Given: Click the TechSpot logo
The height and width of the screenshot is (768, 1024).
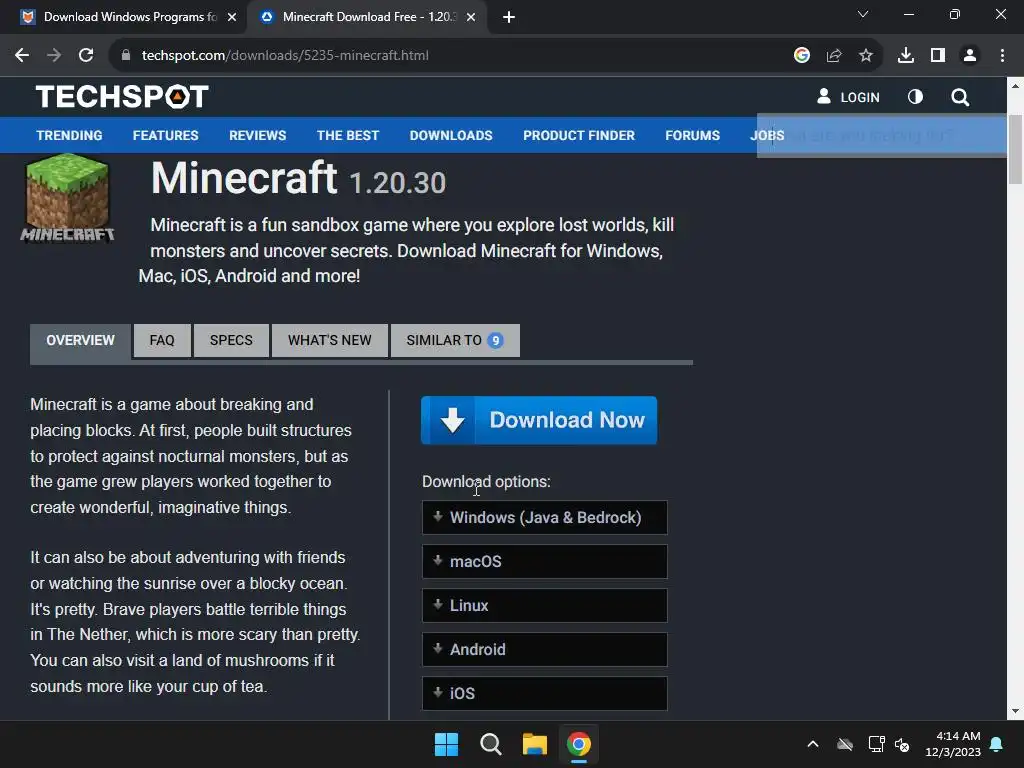Looking at the screenshot, I should (122, 97).
